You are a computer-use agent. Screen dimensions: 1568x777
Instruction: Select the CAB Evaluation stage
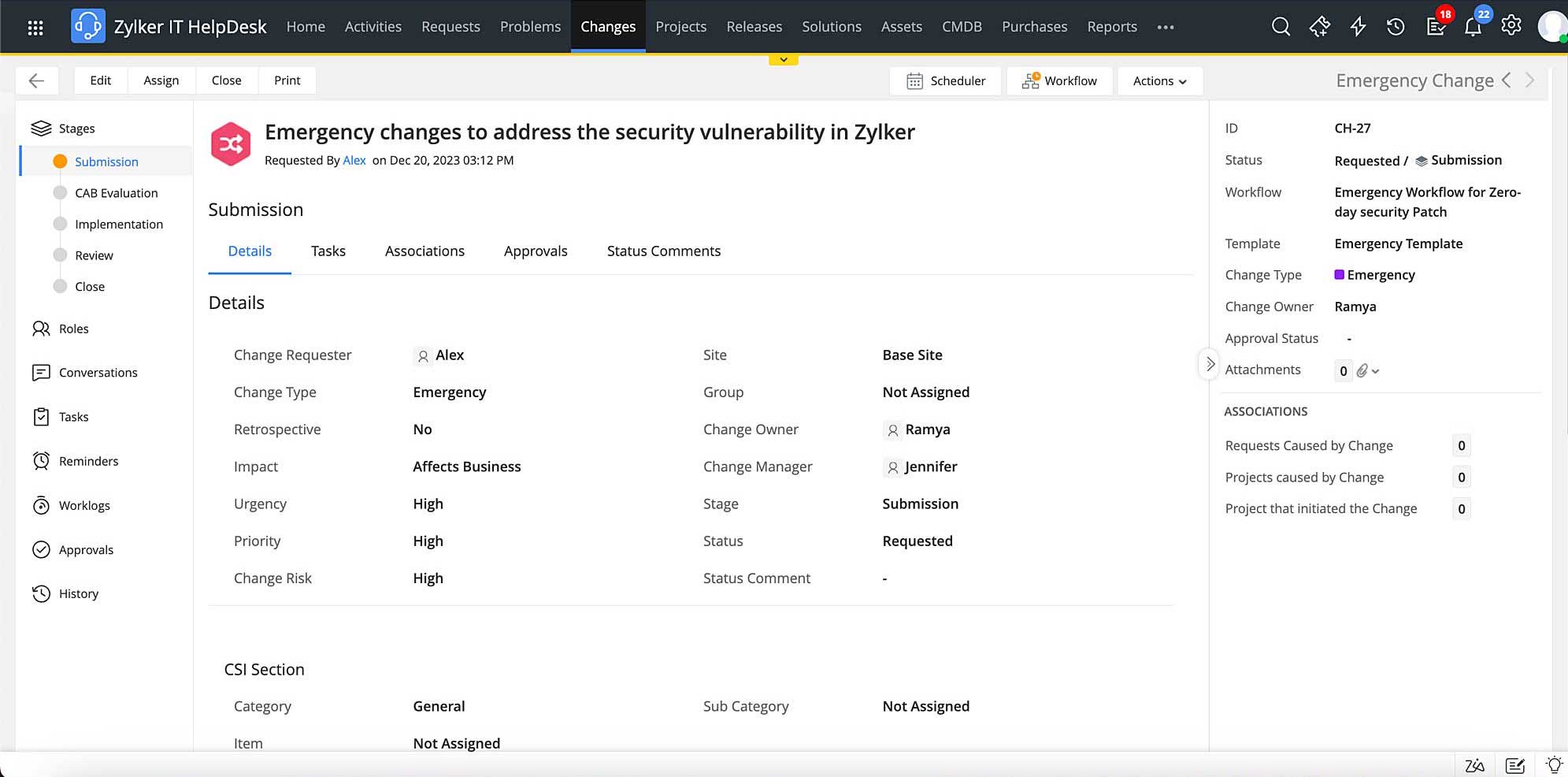(116, 193)
